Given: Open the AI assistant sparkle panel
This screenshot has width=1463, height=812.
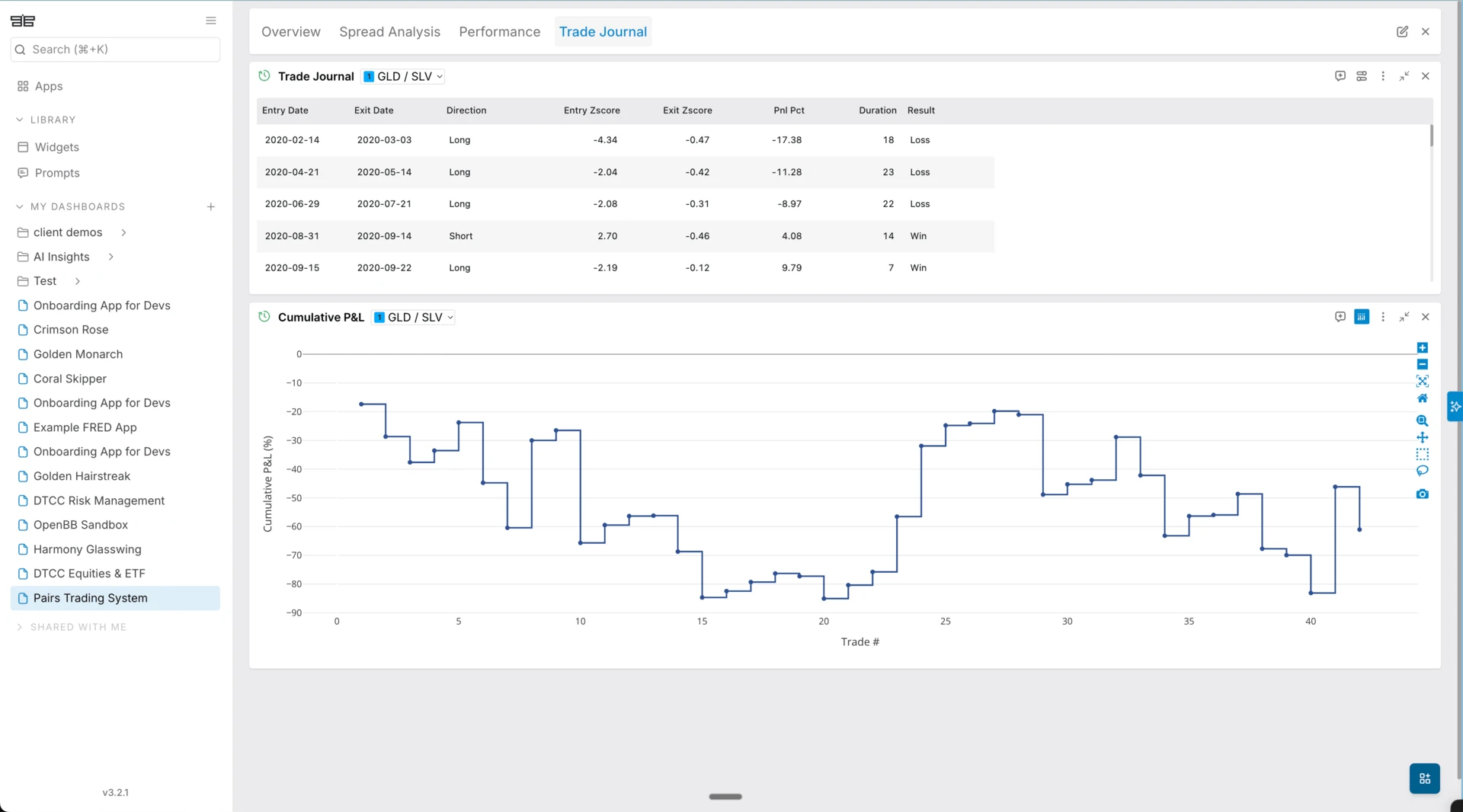Looking at the screenshot, I should pos(1455,406).
